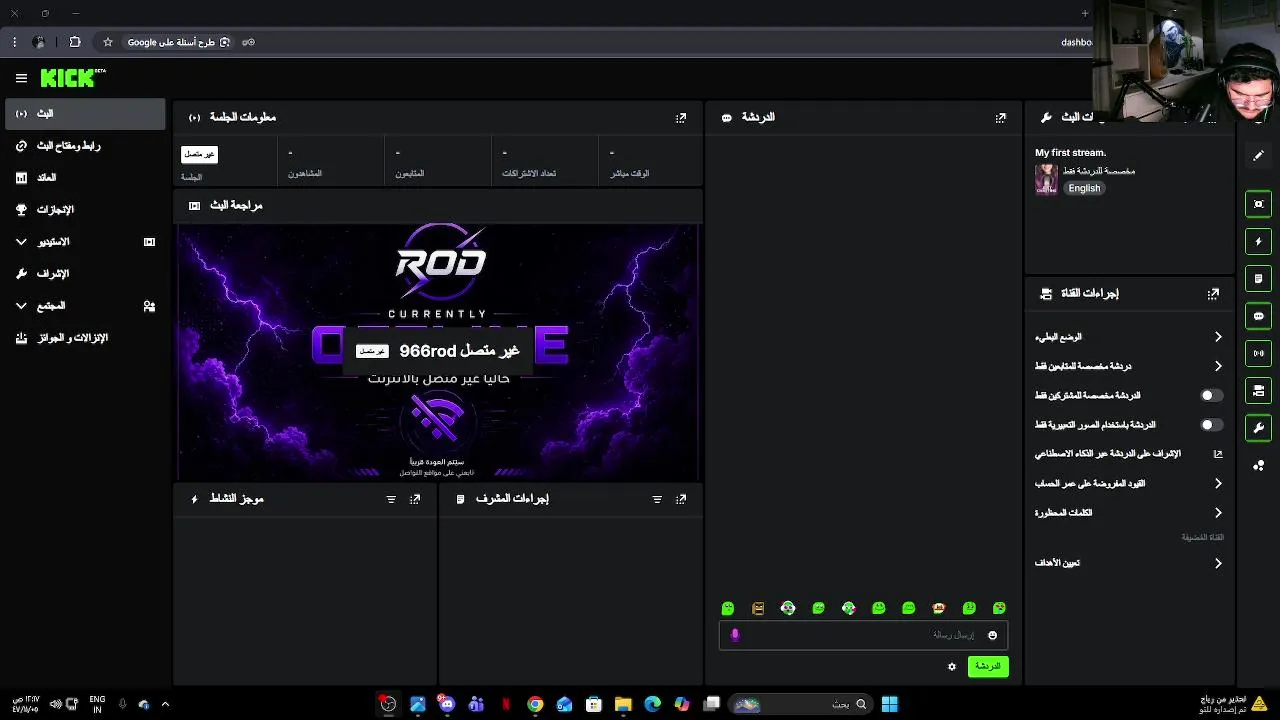The width and height of the screenshot is (1280, 720).
Task: Open تعيين الأهداف goals chevron
Action: [1218, 563]
